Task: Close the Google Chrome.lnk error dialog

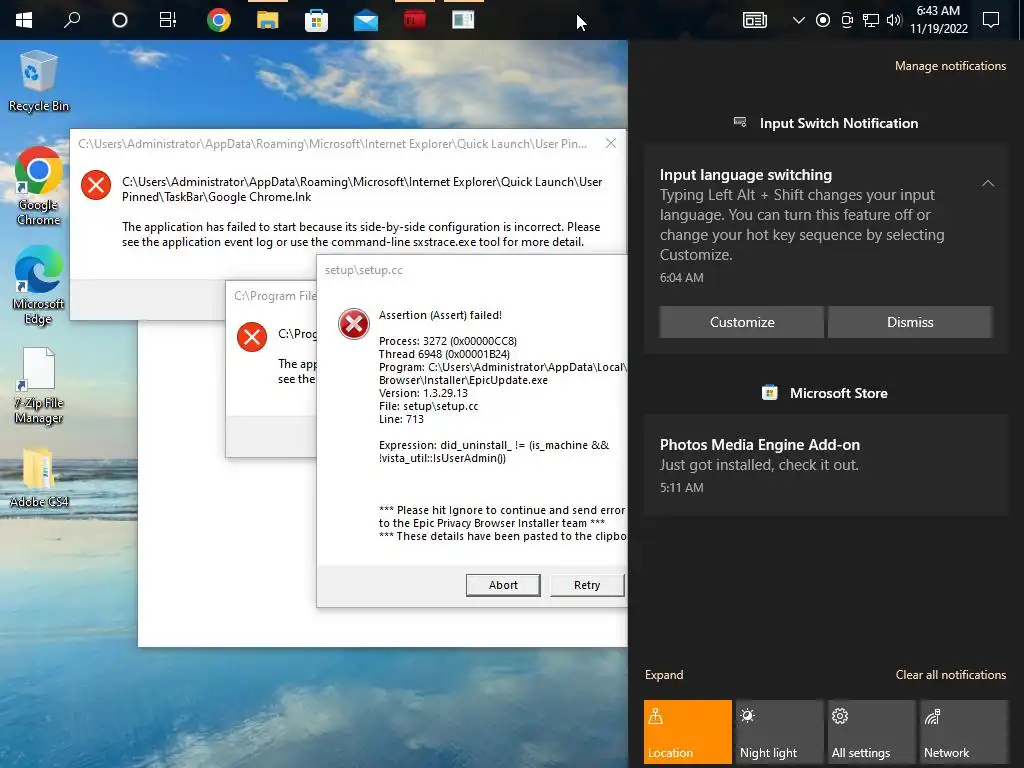Action: coord(611,143)
